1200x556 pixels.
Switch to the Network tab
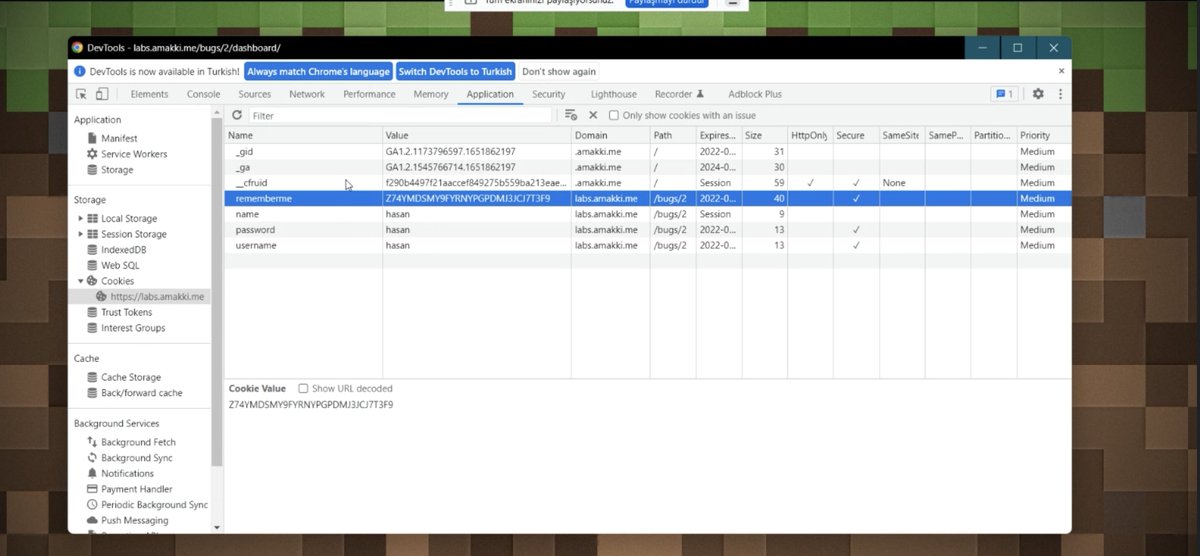(307, 94)
